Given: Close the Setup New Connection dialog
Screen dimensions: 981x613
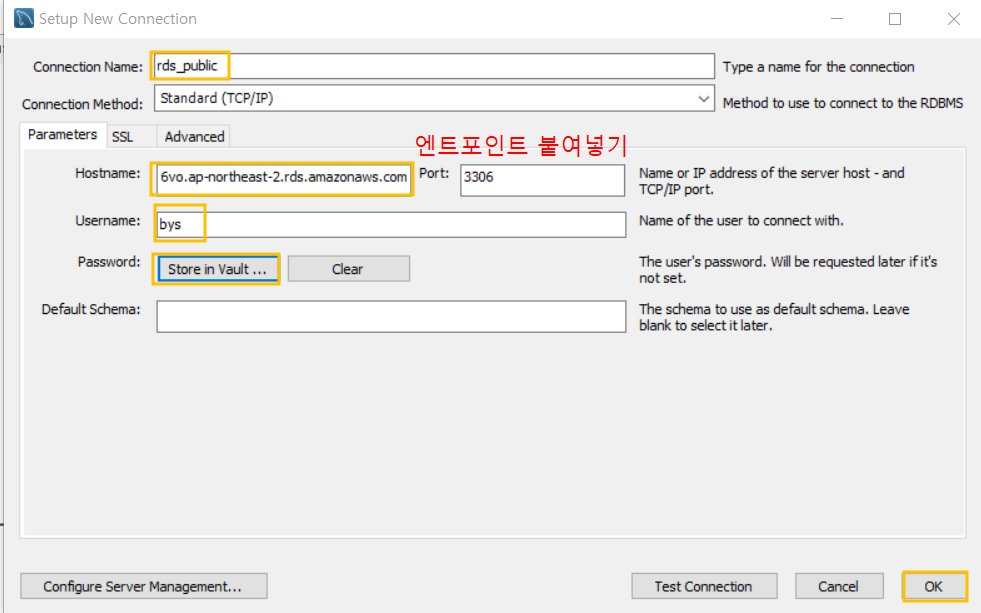Looking at the screenshot, I should tap(953, 19).
